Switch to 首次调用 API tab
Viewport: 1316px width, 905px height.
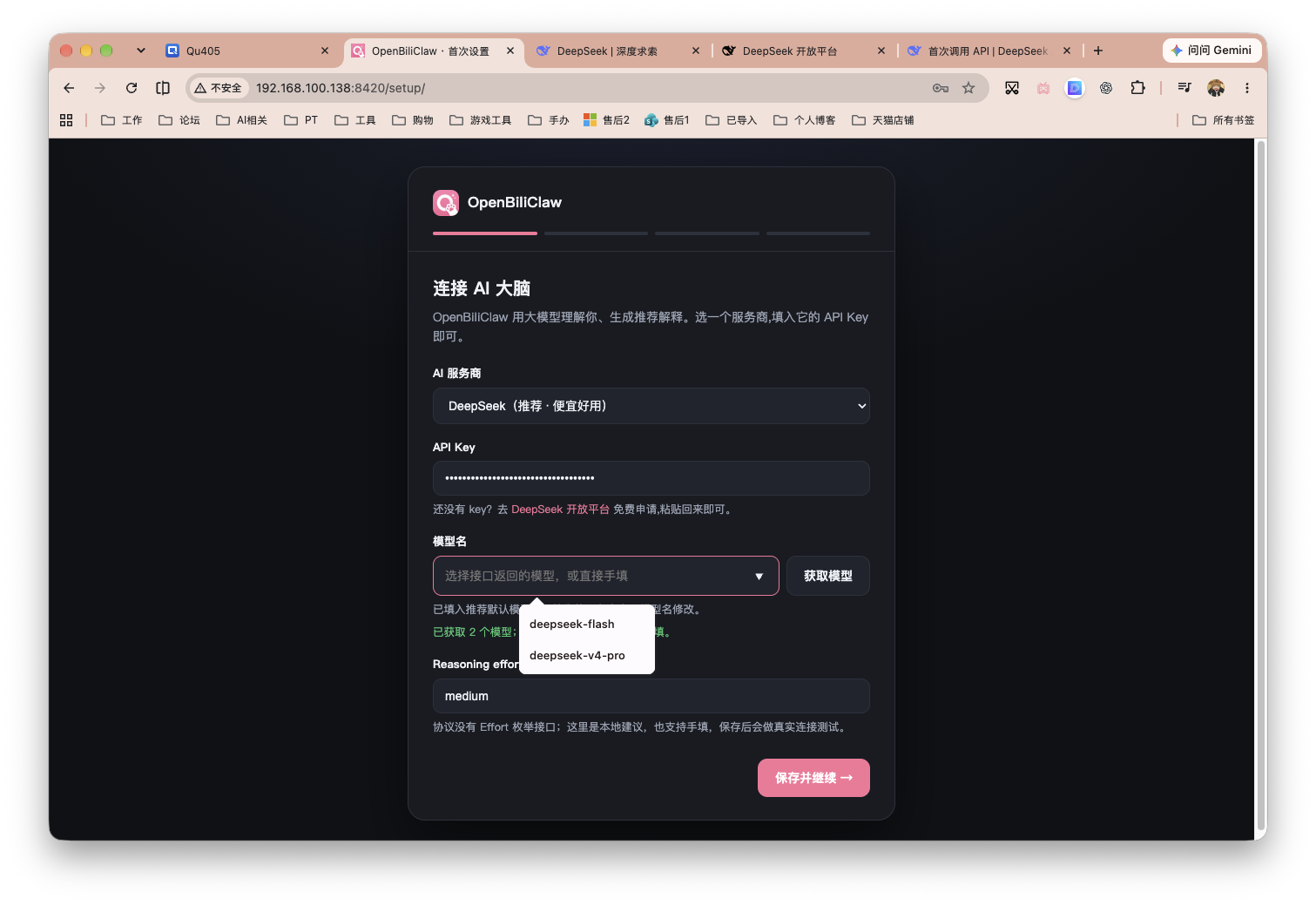point(989,51)
